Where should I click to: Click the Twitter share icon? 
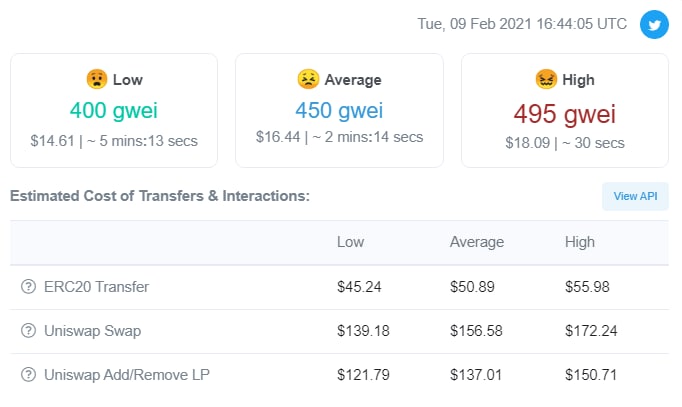[x=654, y=24]
